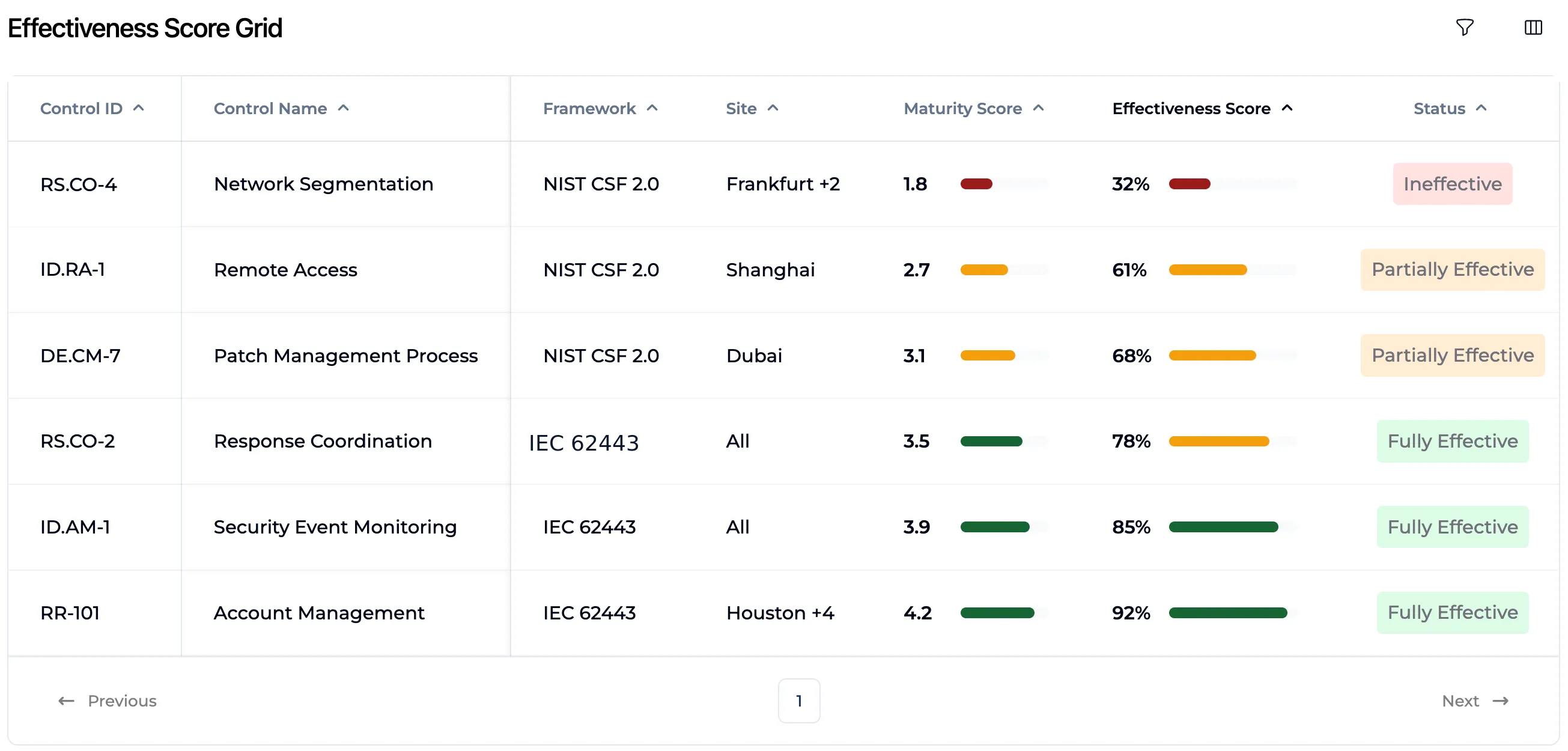Open the column layout icon
The width and height of the screenshot is (1568, 751).
(1533, 28)
